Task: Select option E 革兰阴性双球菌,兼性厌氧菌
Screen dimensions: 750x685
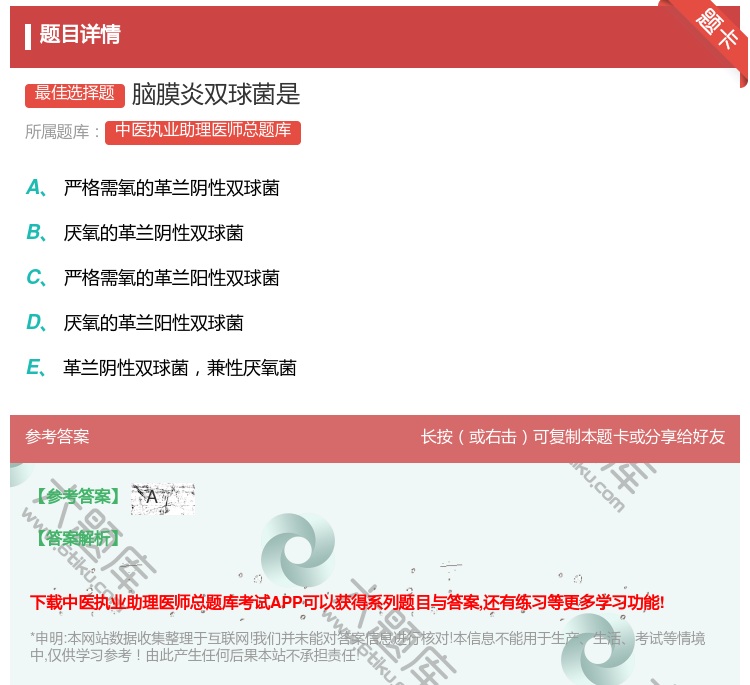Action: point(179,368)
